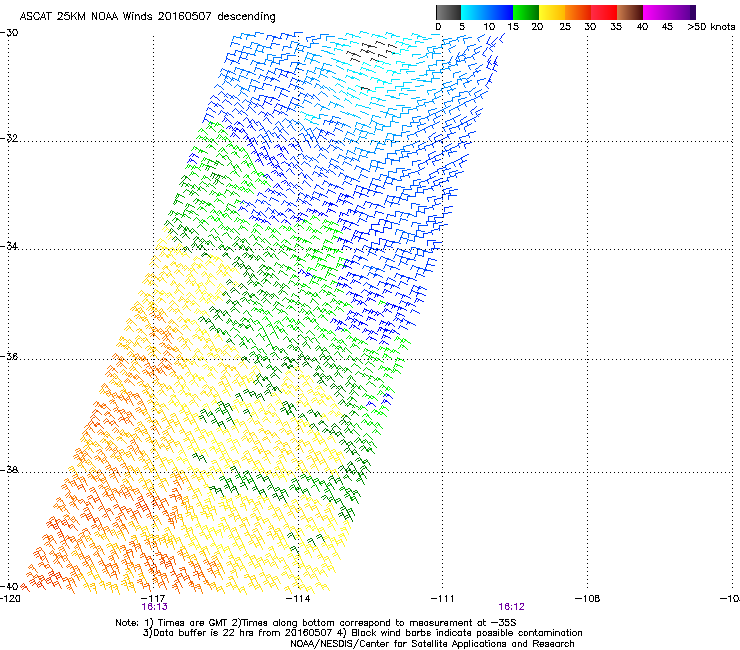Click the yellow 20-25 knots legend swatch
Image resolution: width=740 pixels, height=650 pixels.
coord(552,12)
